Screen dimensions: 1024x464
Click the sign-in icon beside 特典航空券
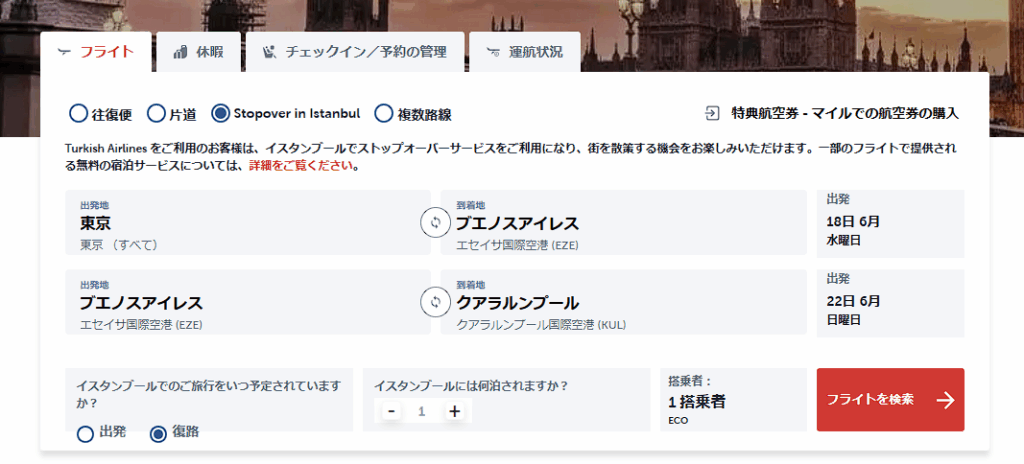click(x=712, y=113)
